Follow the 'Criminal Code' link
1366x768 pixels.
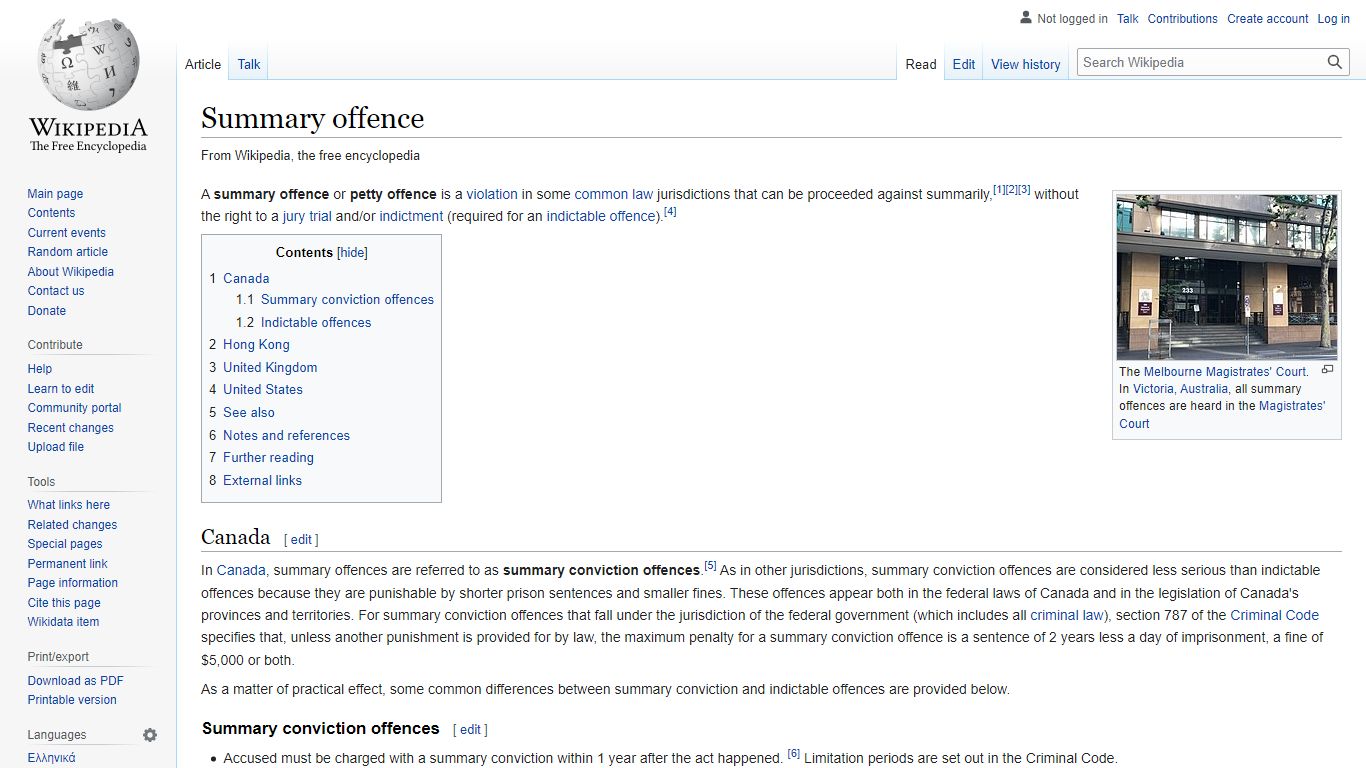(1274, 615)
